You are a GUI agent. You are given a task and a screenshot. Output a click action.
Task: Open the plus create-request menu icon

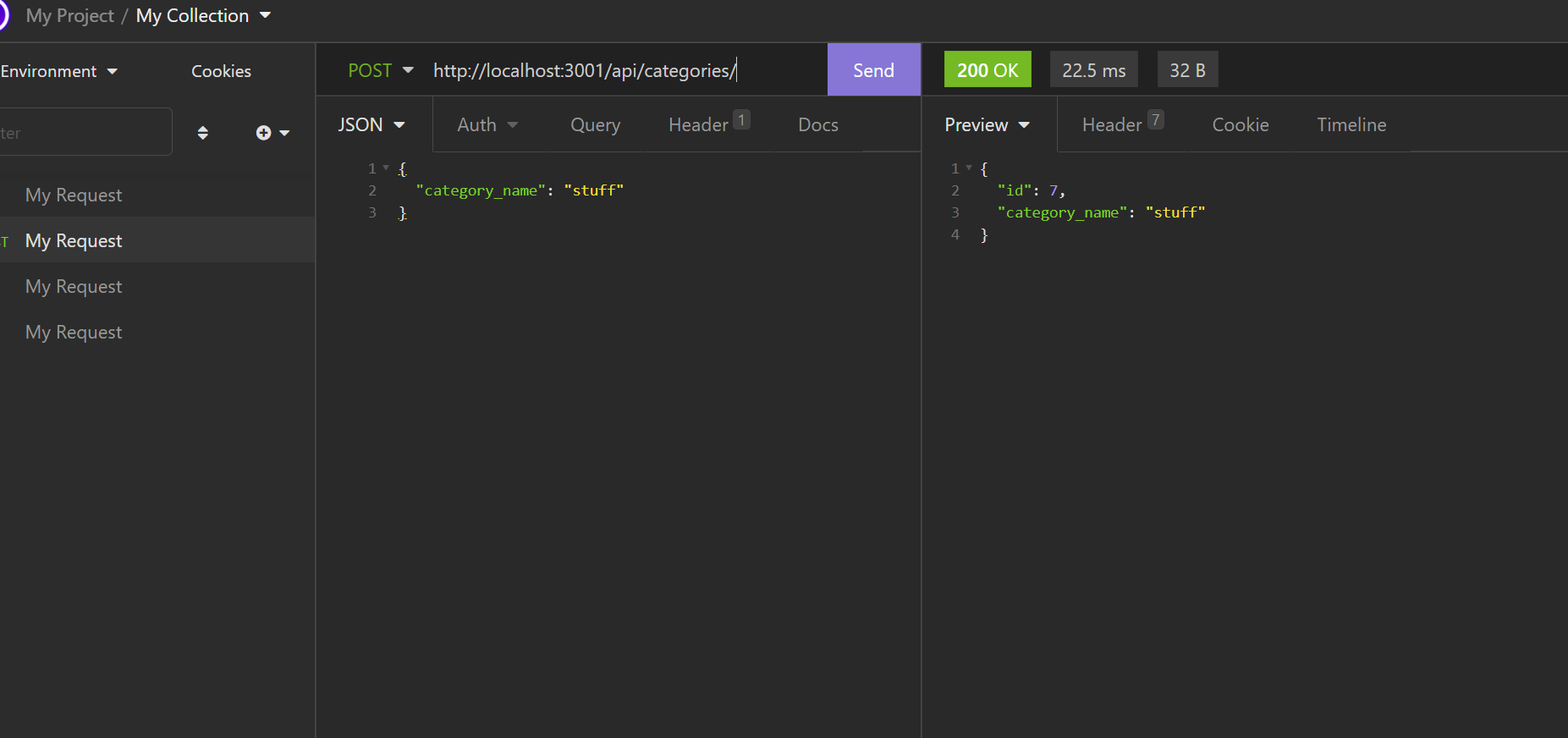(272, 133)
